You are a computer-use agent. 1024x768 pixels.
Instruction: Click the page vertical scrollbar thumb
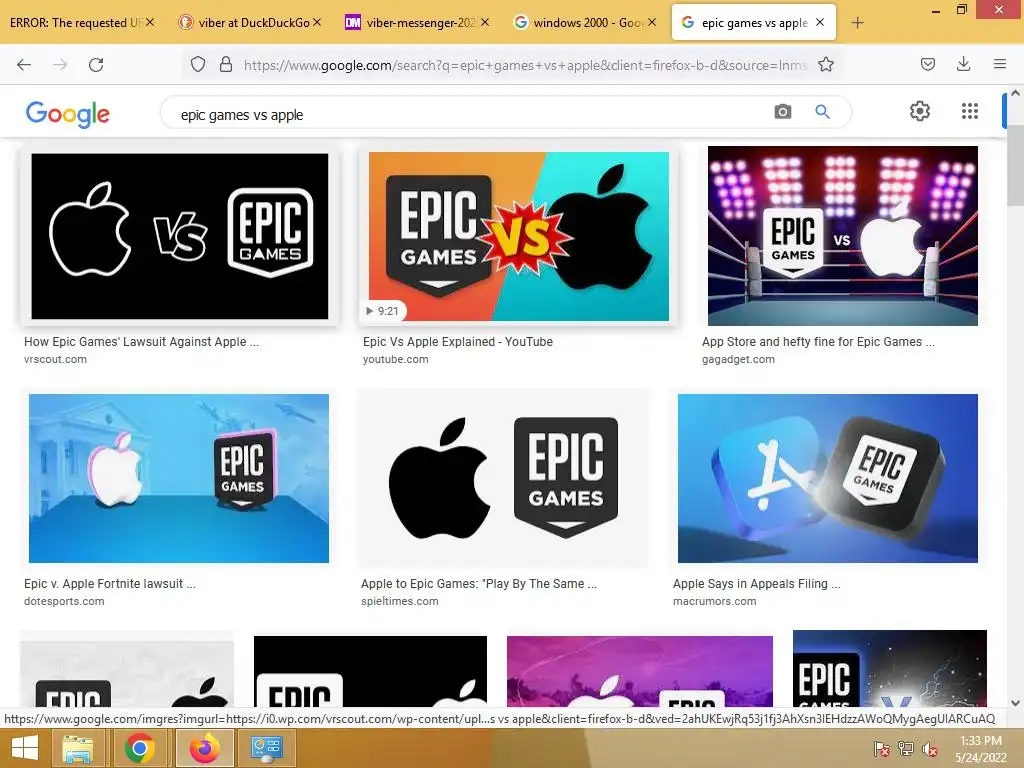click(x=1015, y=167)
